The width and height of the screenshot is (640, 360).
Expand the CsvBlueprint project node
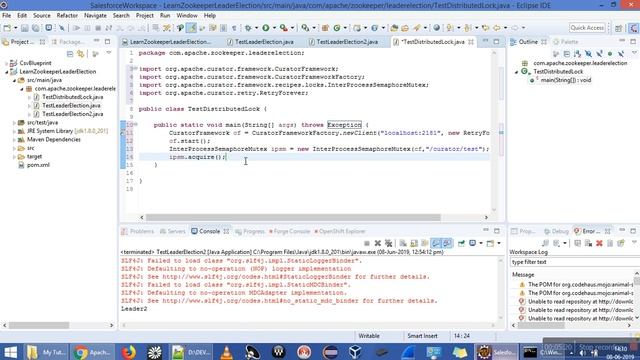(7, 63)
